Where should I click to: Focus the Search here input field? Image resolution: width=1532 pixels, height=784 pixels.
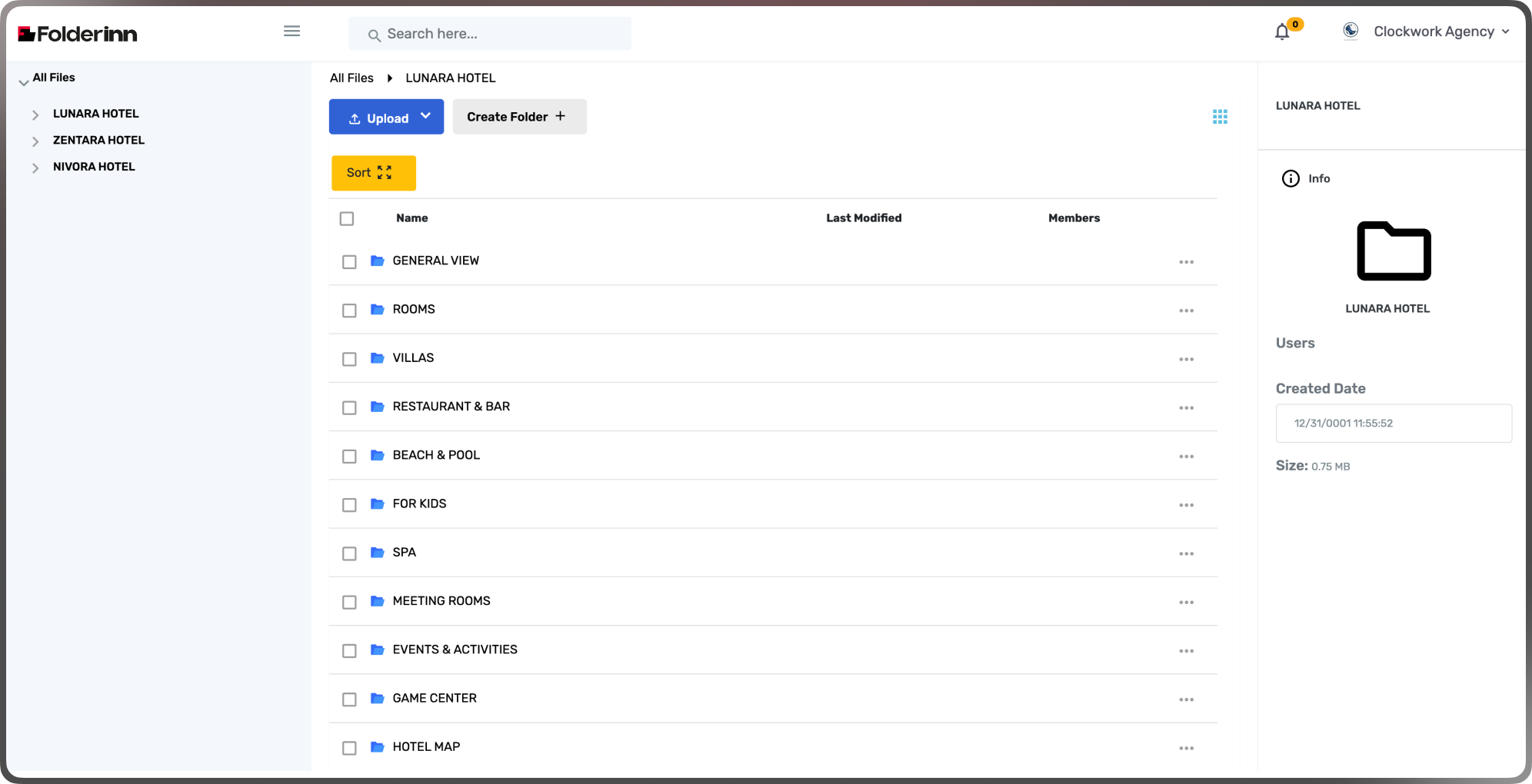click(x=500, y=34)
